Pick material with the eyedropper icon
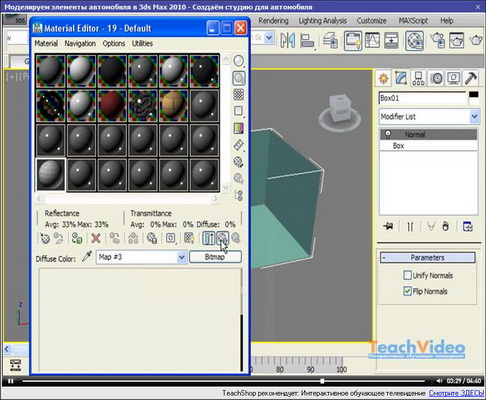486x400 pixels. tap(87, 257)
